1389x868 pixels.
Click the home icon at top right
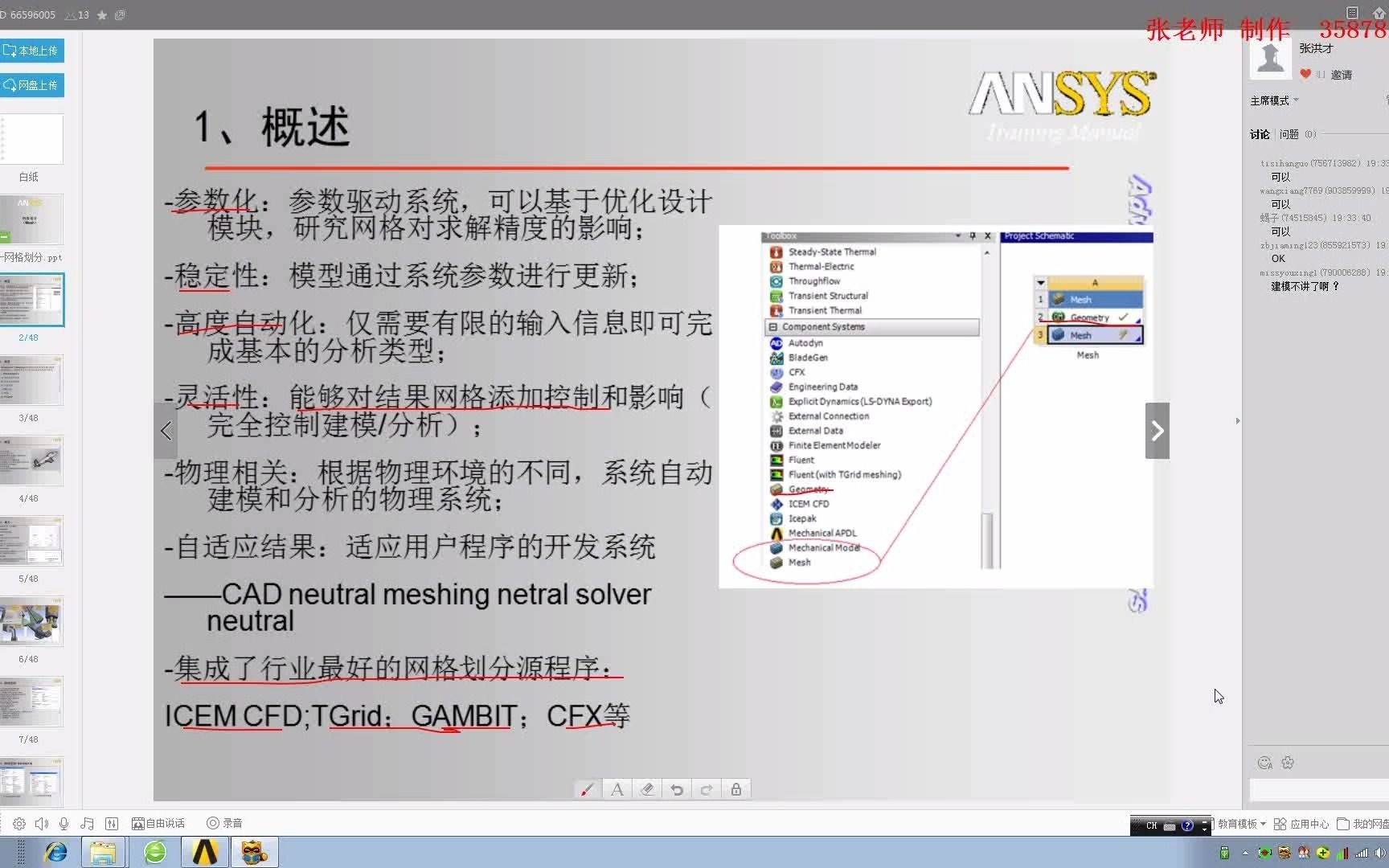[x=1379, y=12]
